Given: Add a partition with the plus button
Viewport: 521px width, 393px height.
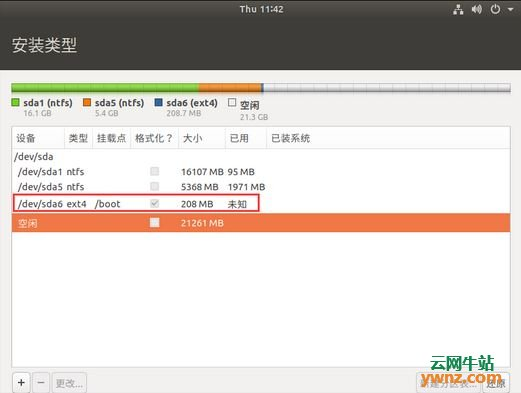Looking at the screenshot, I should click(21, 383).
